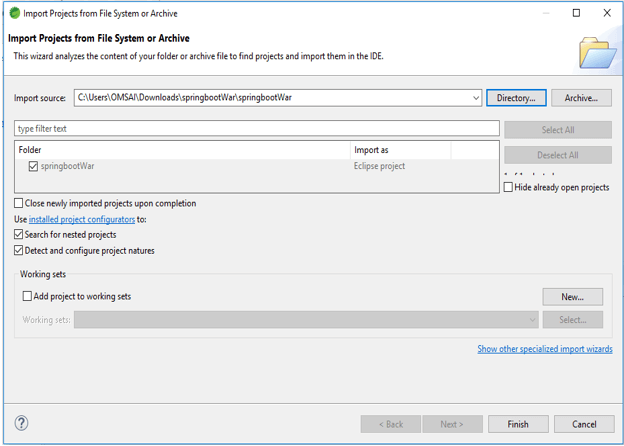
Task: Click the type filter text field
Action: click(256, 129)
